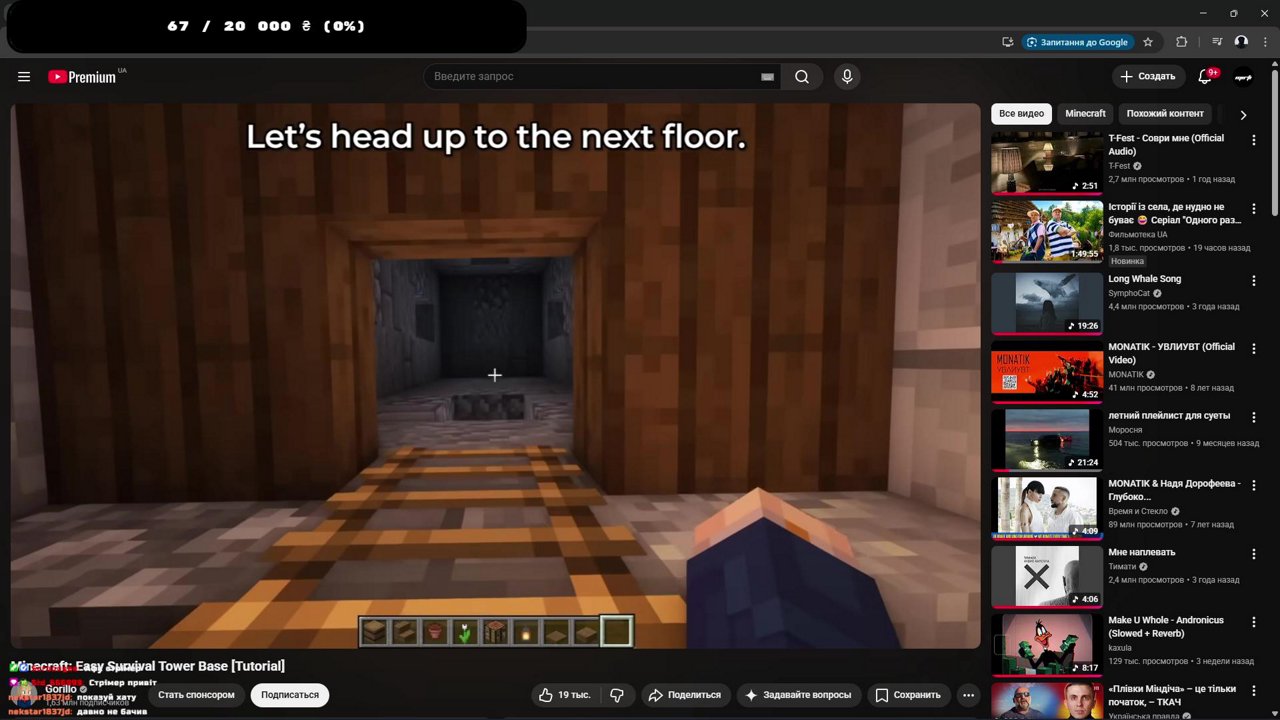Open Тимати channel name
The width and height of the screenshot is (1280, 720).
point(1122,566)
